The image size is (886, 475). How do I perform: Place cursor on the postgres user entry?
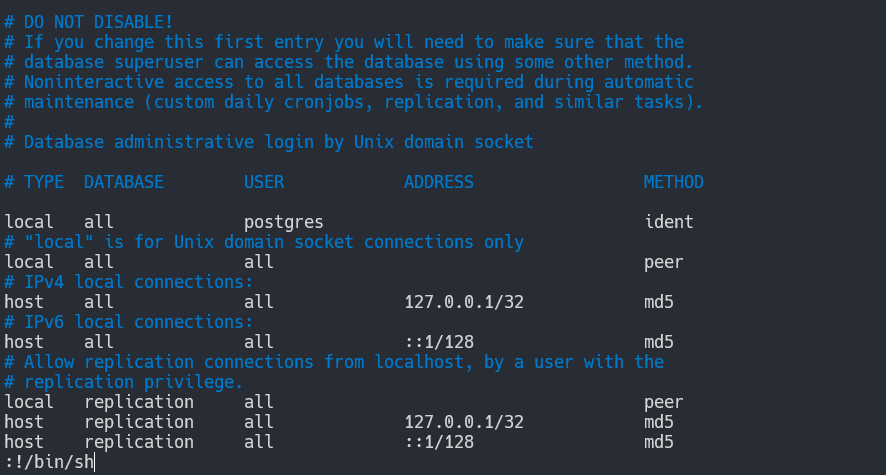pyautogui.click(x=284, y=222)
